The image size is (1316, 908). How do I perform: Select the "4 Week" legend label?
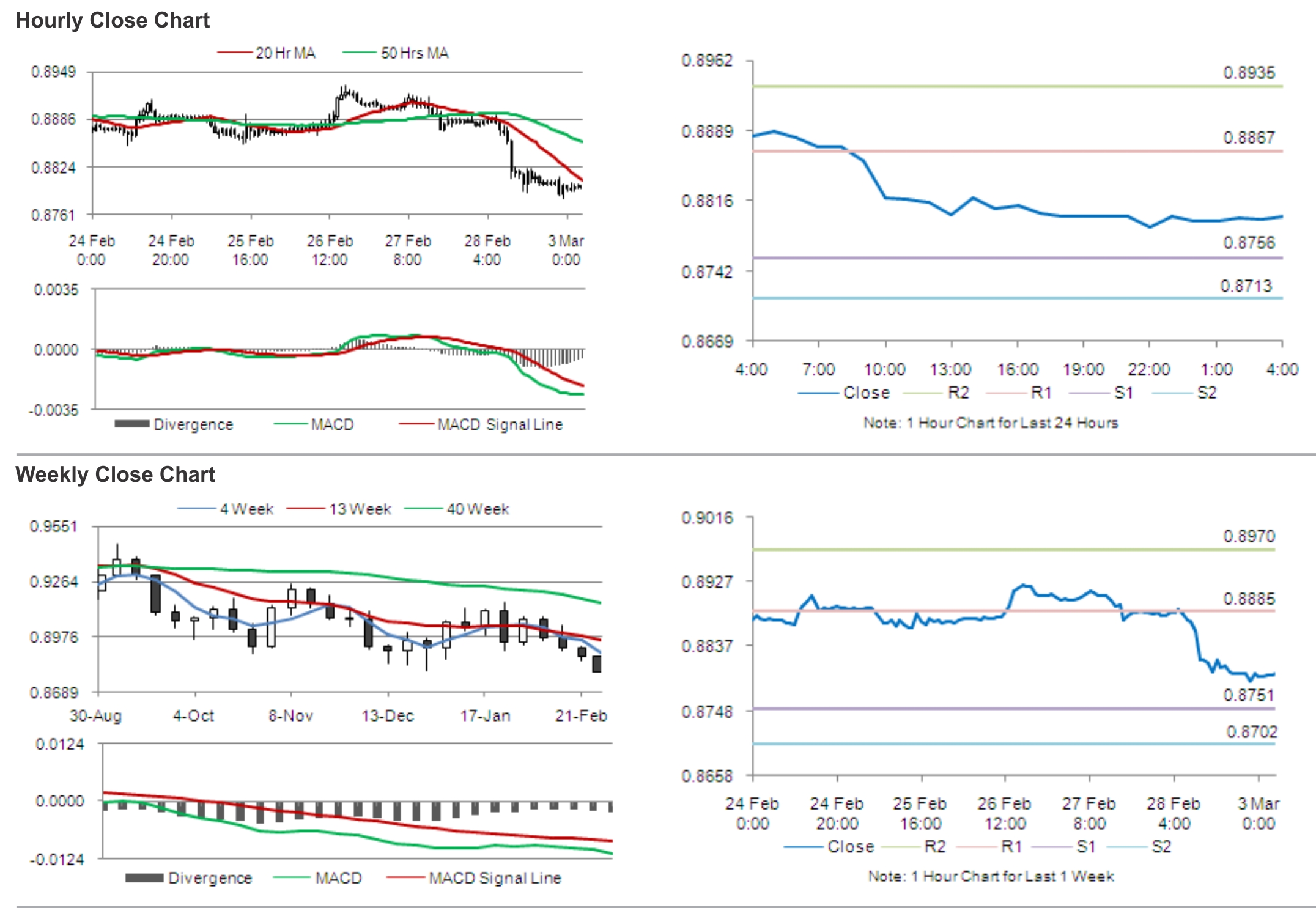coord(247,509)
